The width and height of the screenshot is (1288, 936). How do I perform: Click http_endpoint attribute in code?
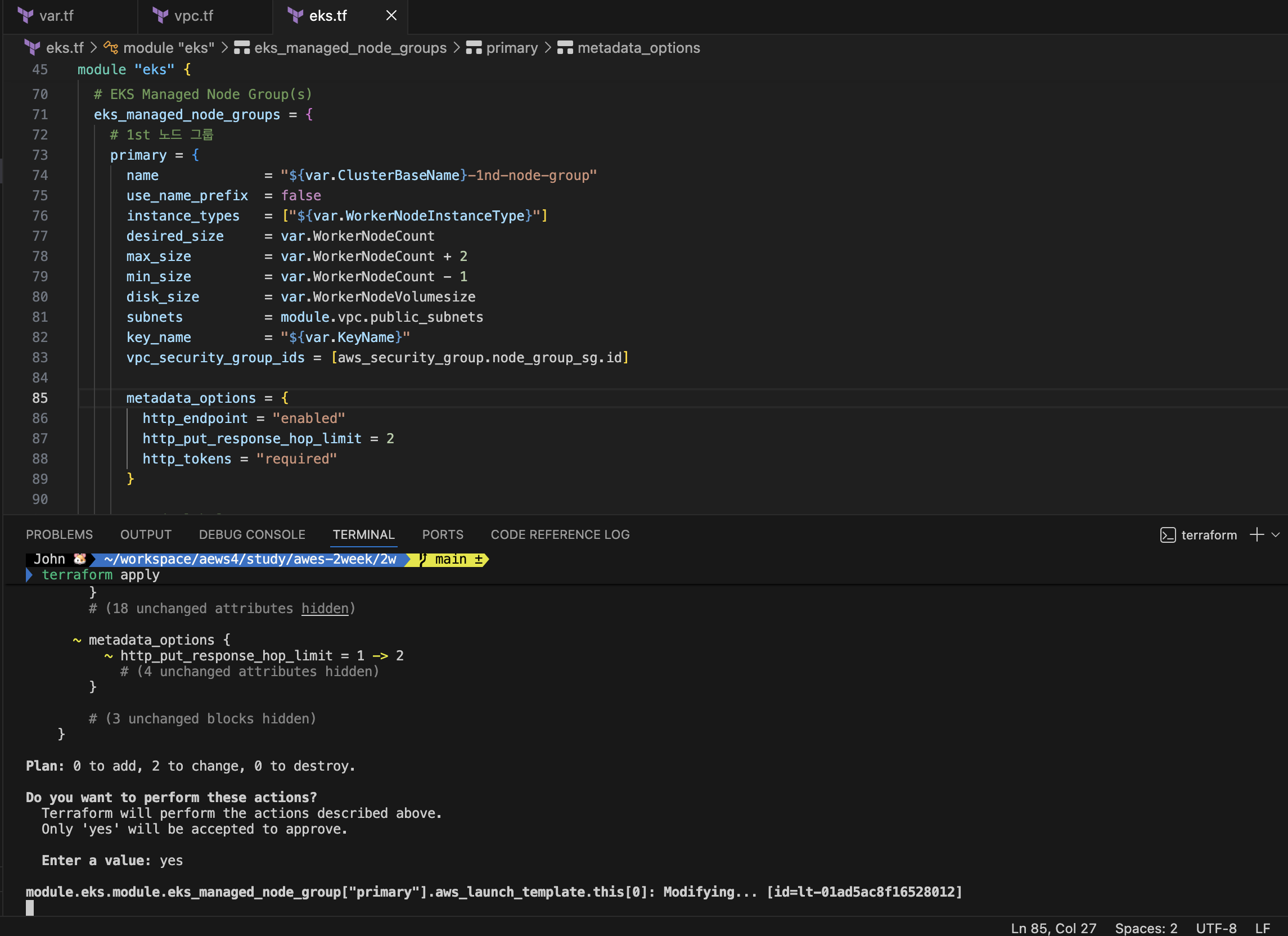(x=195, y=418)
